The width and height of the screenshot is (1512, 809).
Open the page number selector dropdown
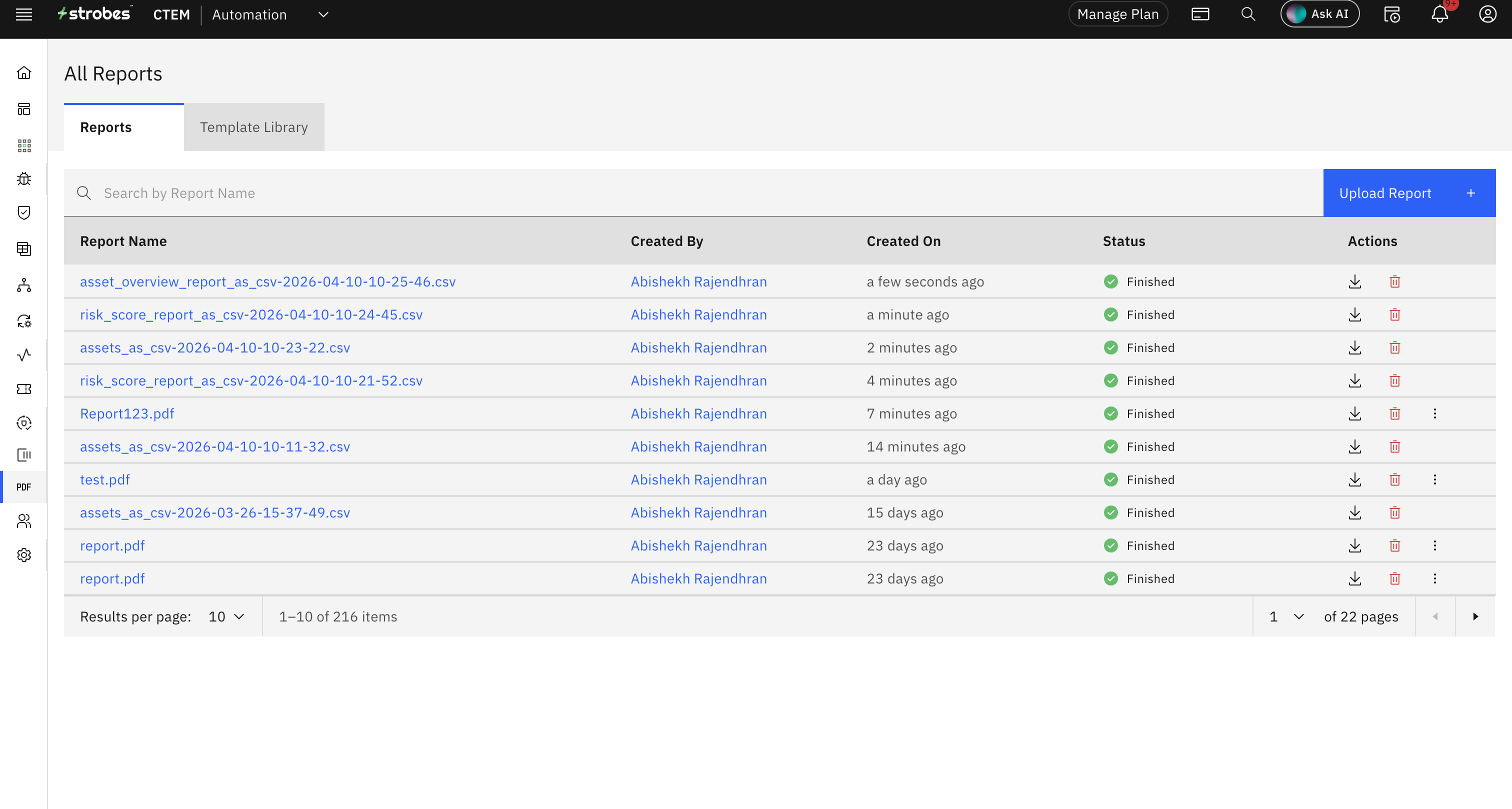point(1286,616)
